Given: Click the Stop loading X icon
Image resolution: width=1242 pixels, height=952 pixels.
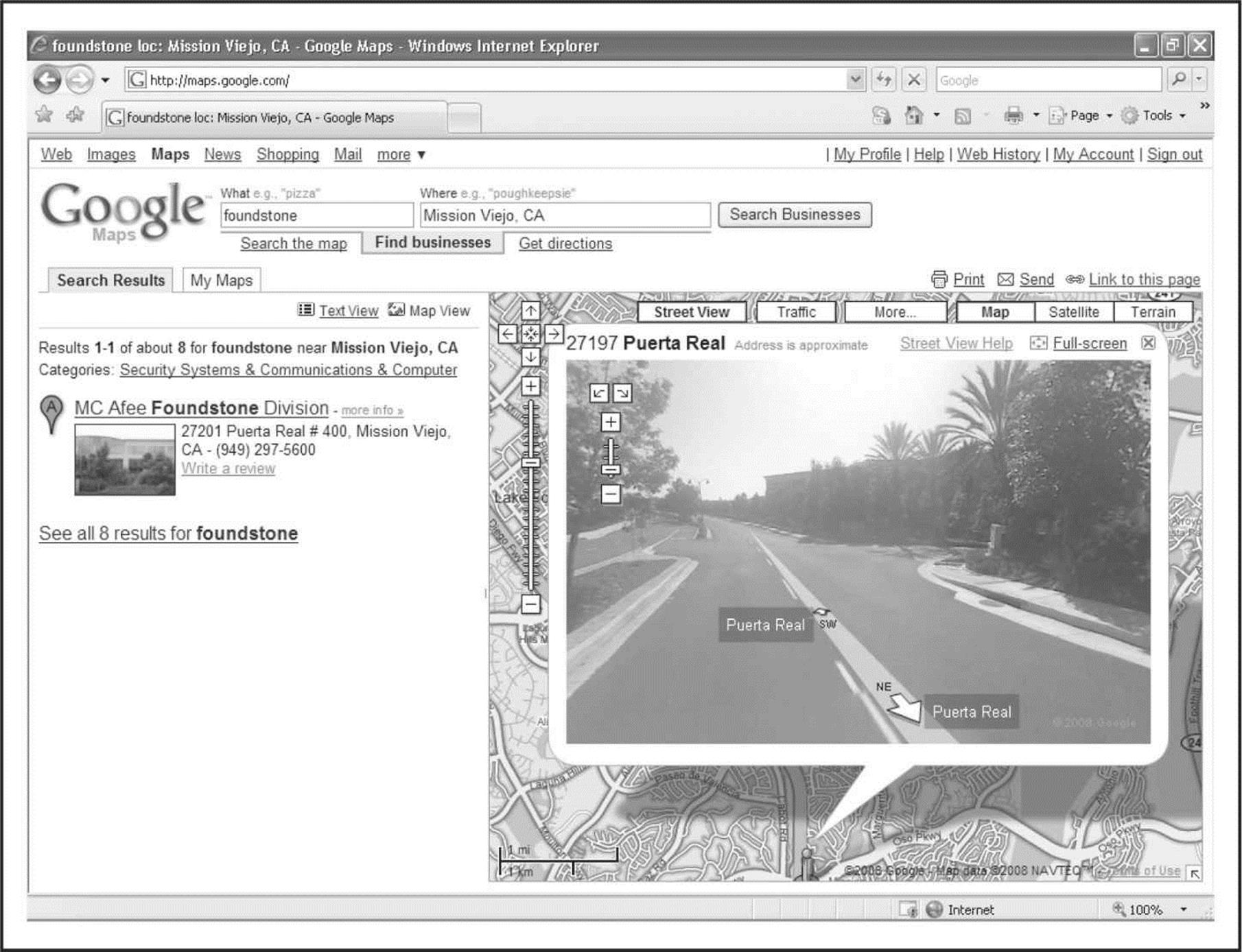Looking at the screenshot, I should click(x=914, y=80).
